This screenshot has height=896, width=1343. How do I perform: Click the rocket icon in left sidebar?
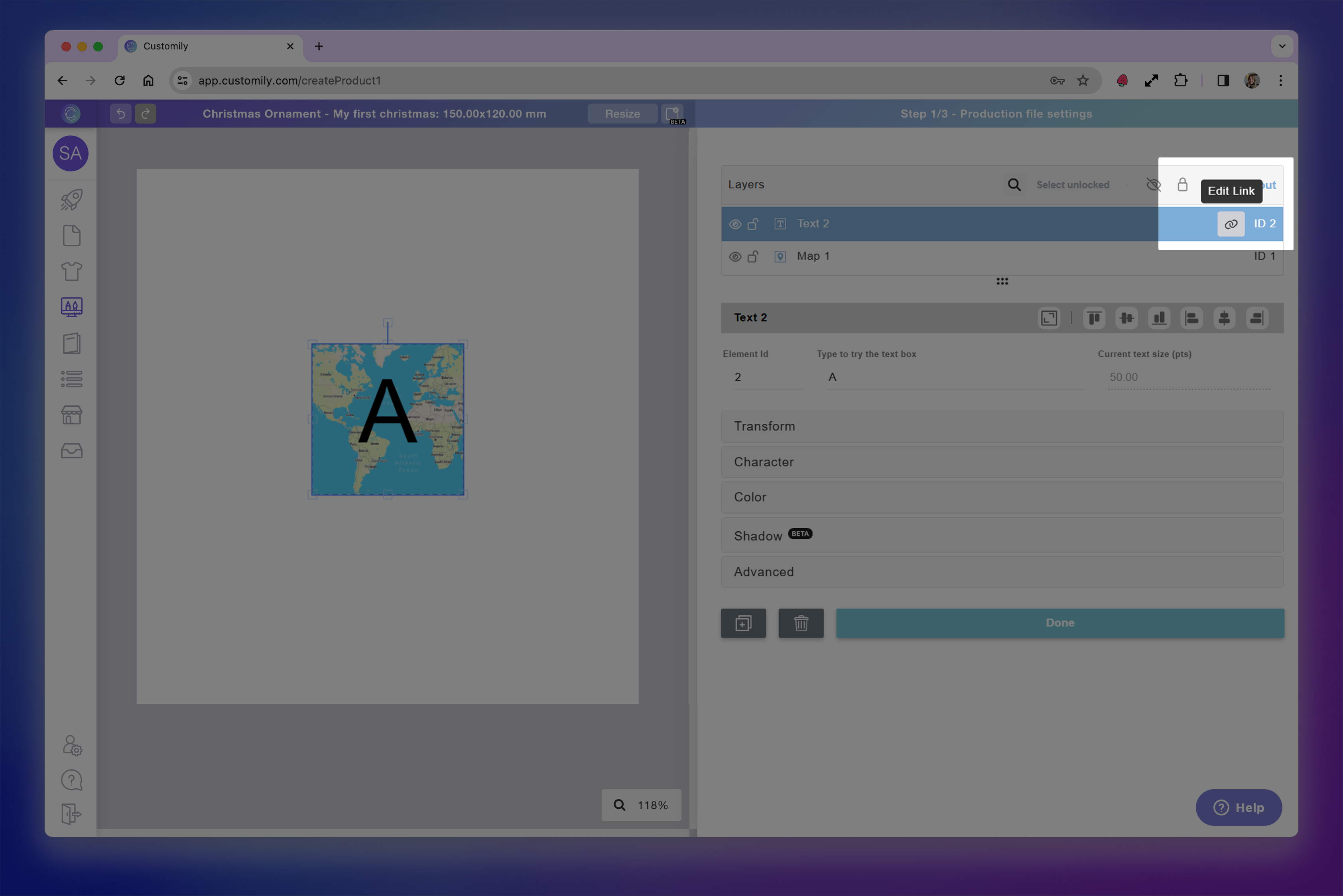tap(71, 199)
